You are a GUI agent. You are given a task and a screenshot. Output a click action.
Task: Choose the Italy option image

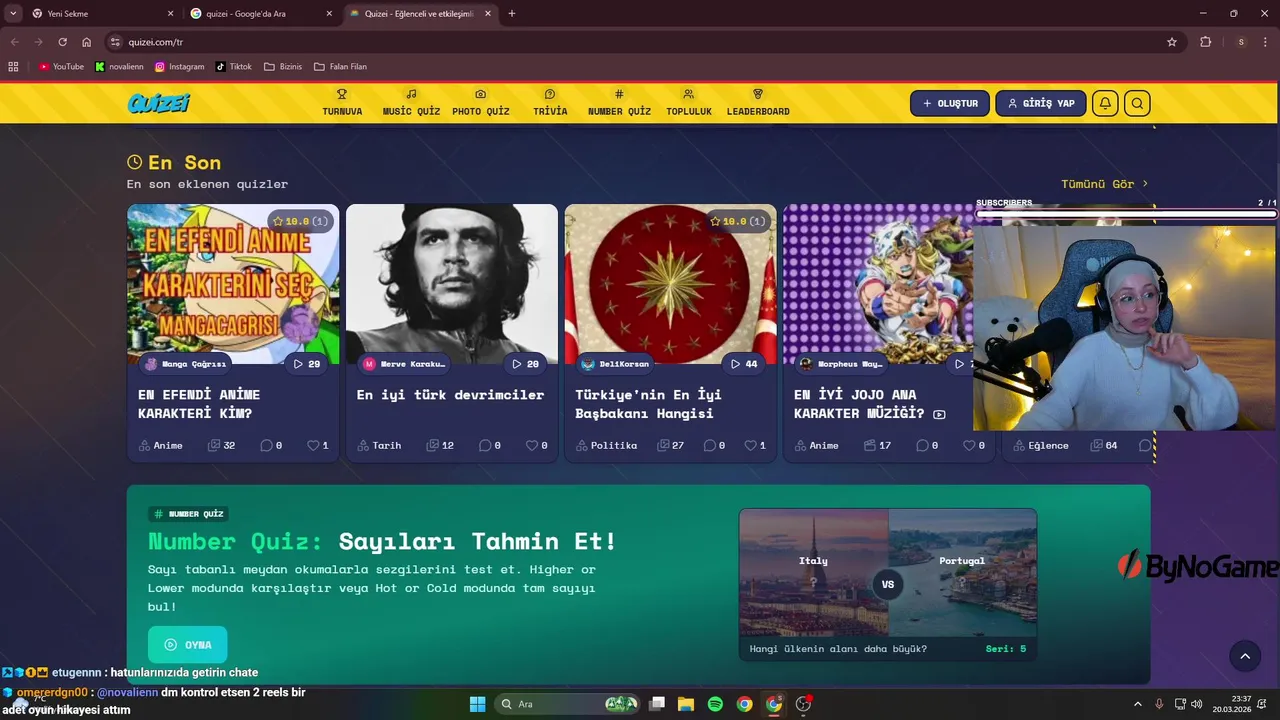813,572
